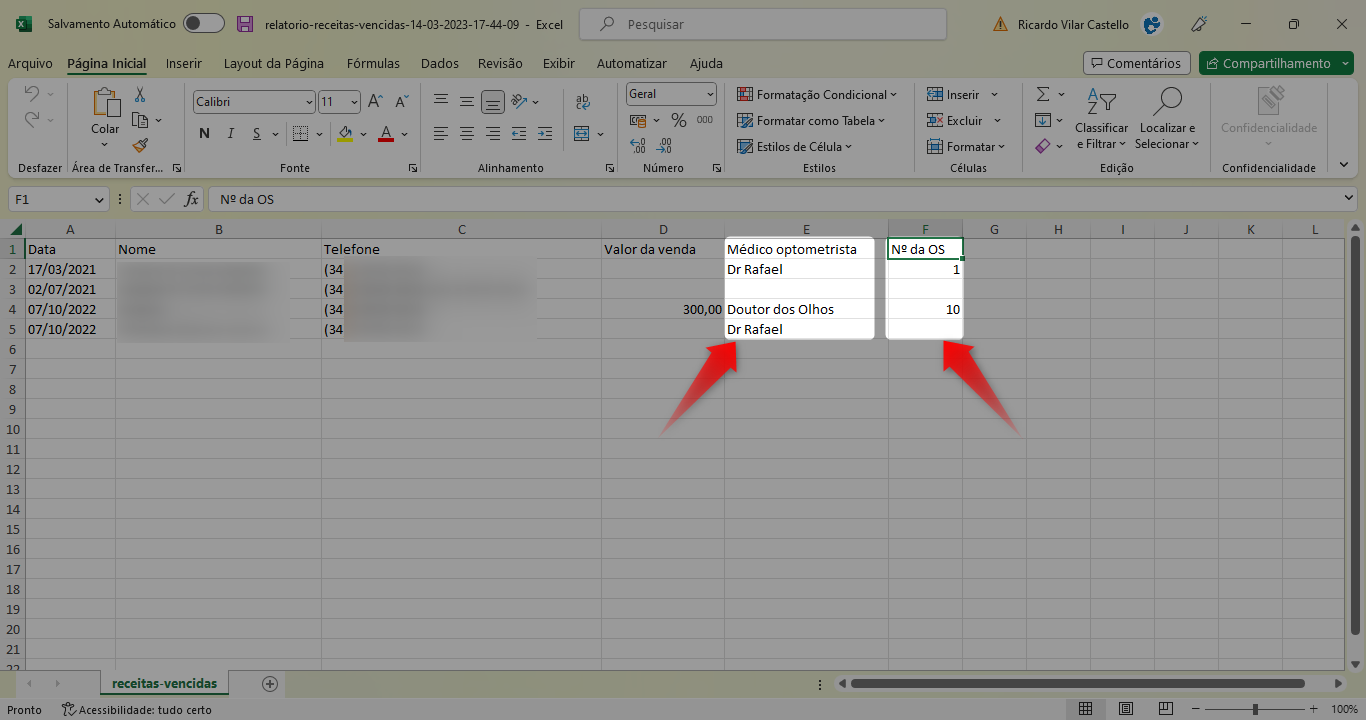
Task: Click the Format Painter brush icon
Action: point(140,145)
